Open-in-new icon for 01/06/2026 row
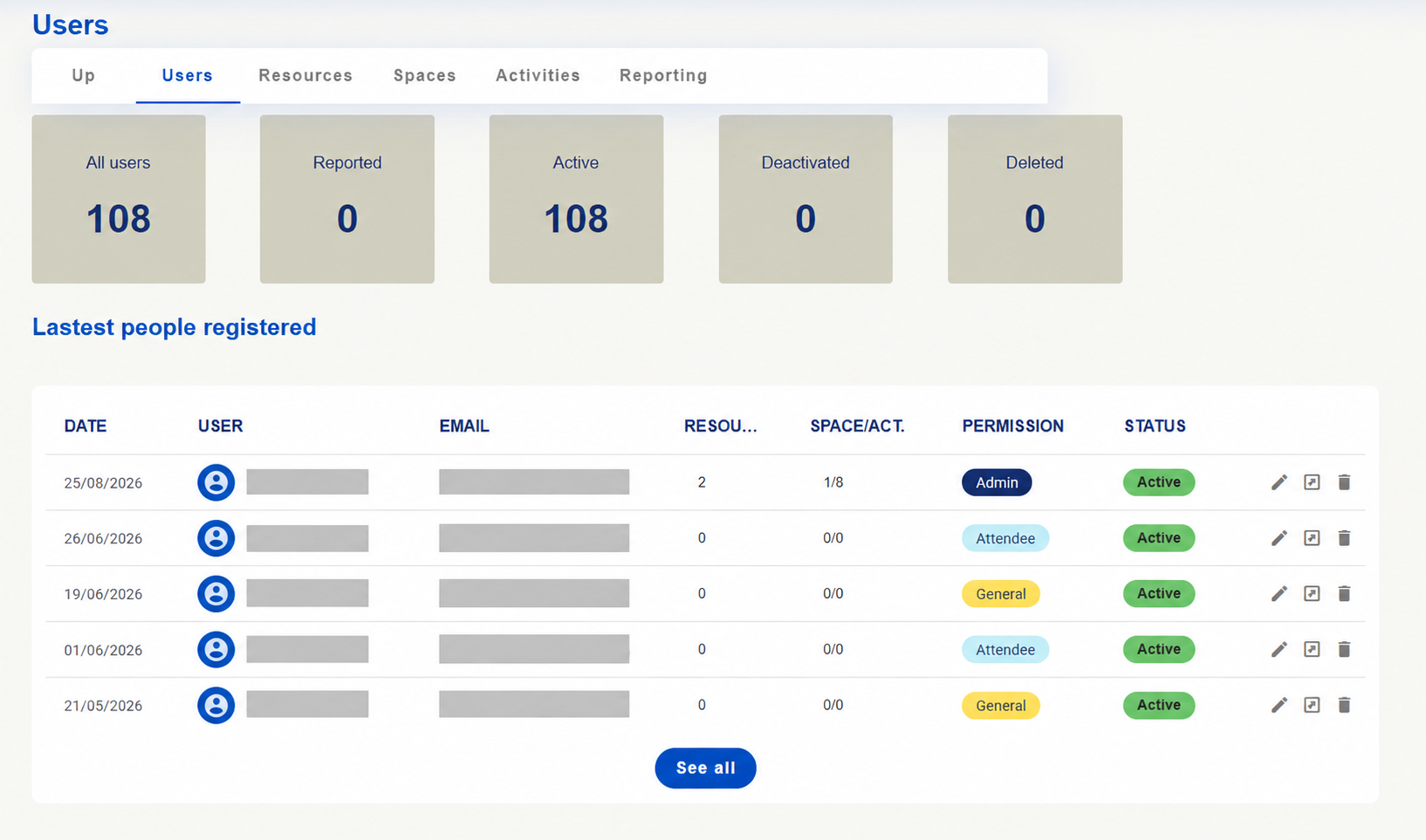The image size is (1426, 840). click(1312, 650)
